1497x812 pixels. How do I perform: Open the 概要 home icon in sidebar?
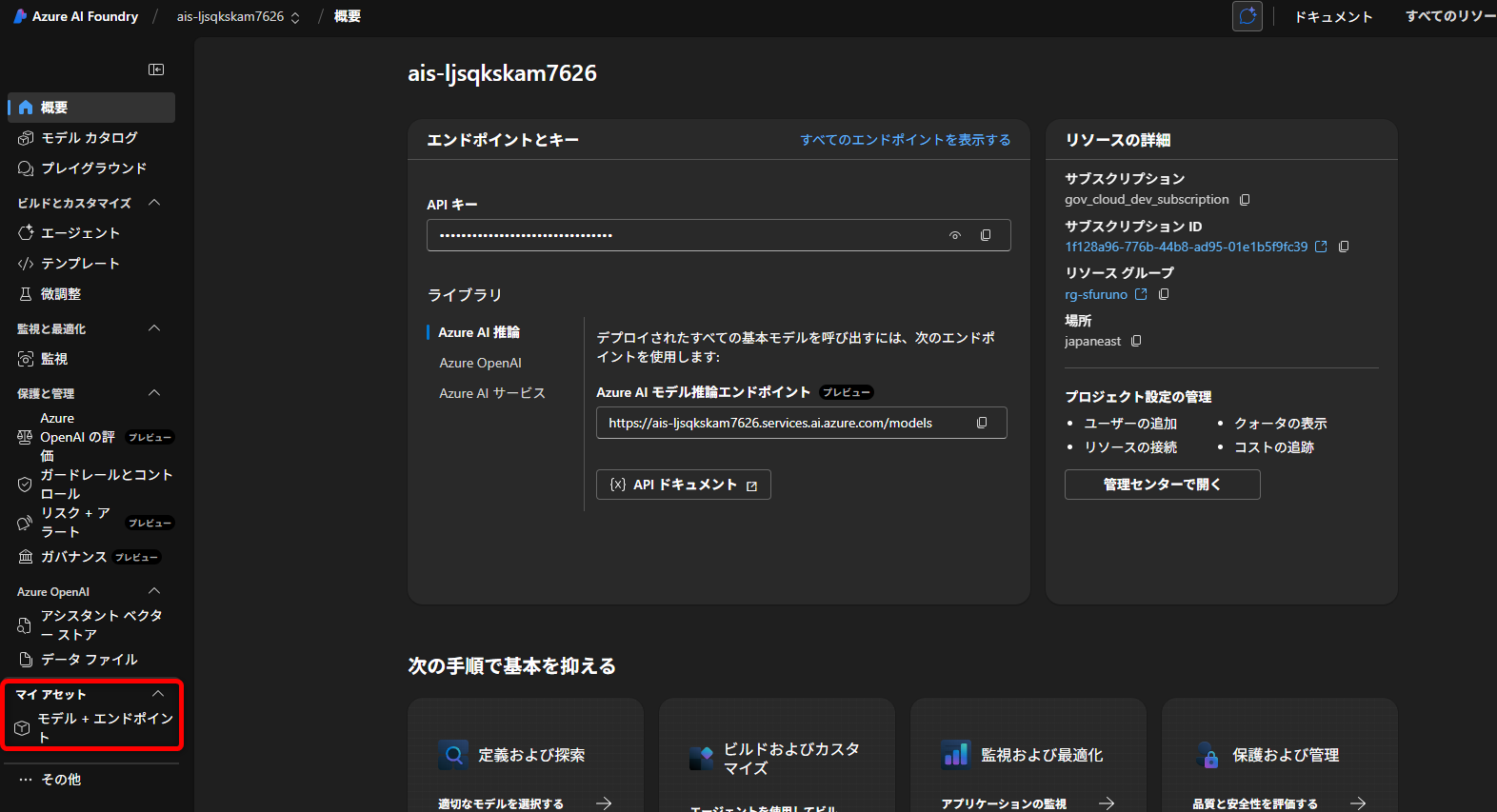(26, 108)
